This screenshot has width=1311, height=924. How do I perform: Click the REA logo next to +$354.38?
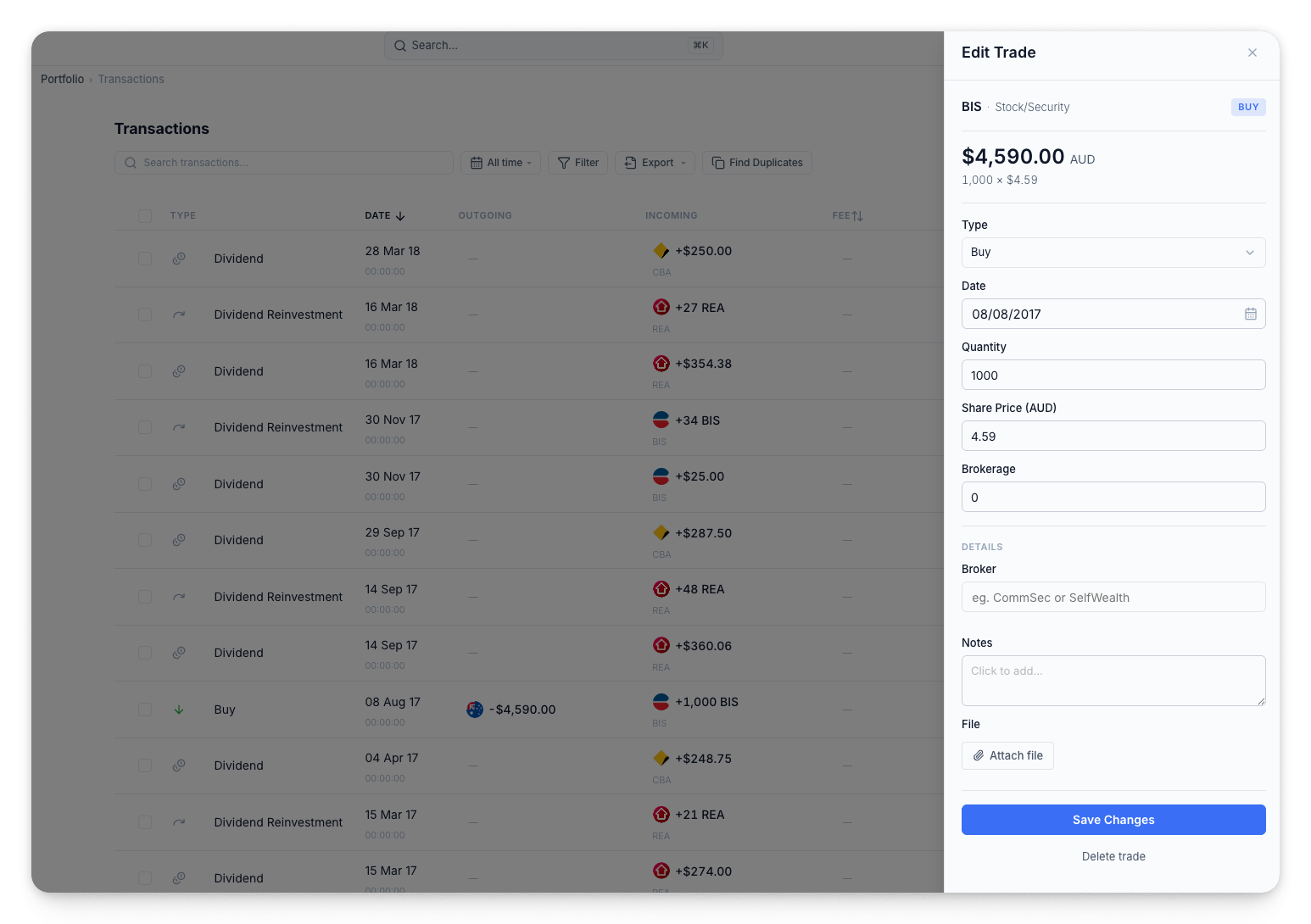click(x=661, y=364)
